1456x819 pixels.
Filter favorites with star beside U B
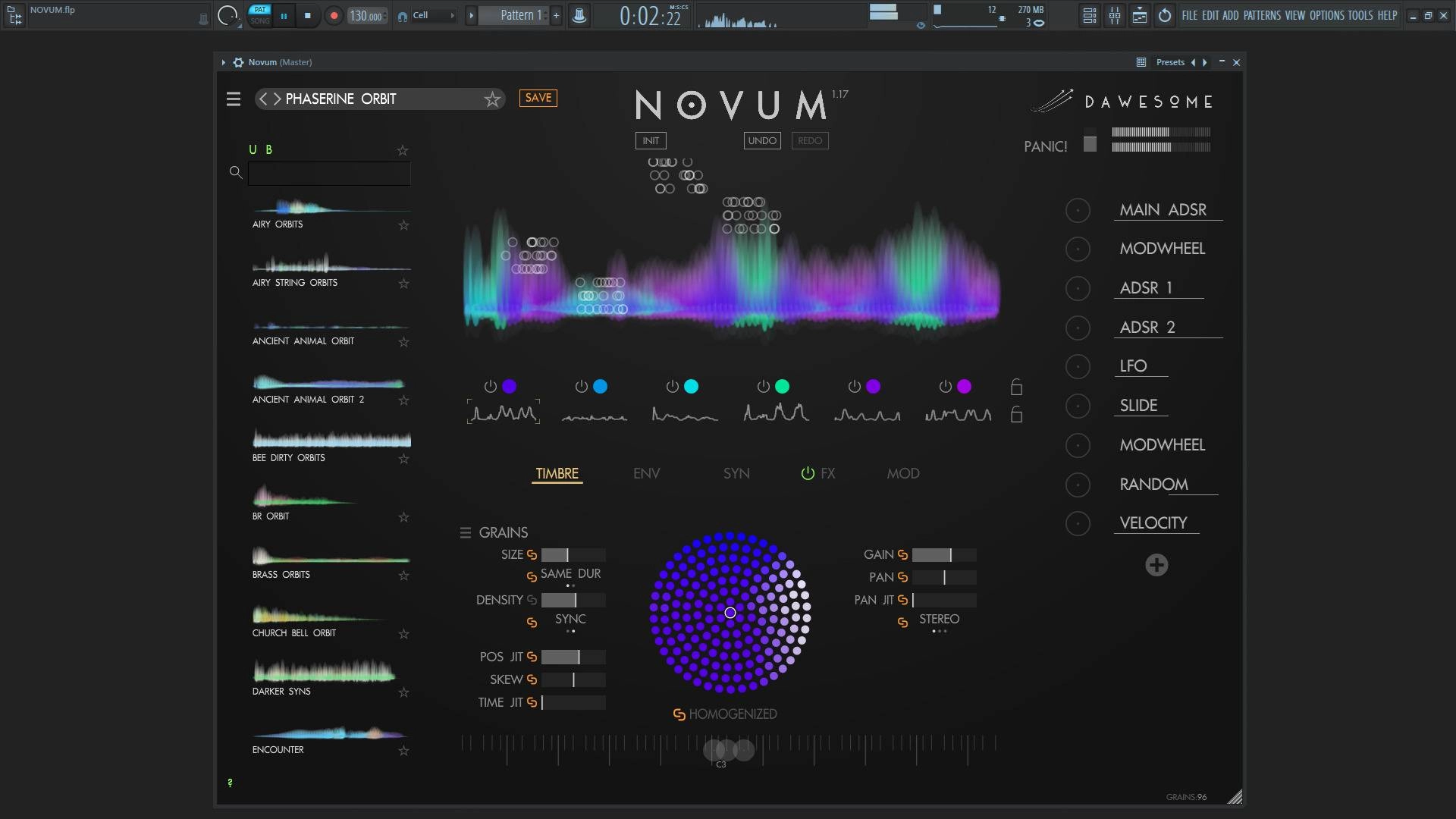point(403,151)
